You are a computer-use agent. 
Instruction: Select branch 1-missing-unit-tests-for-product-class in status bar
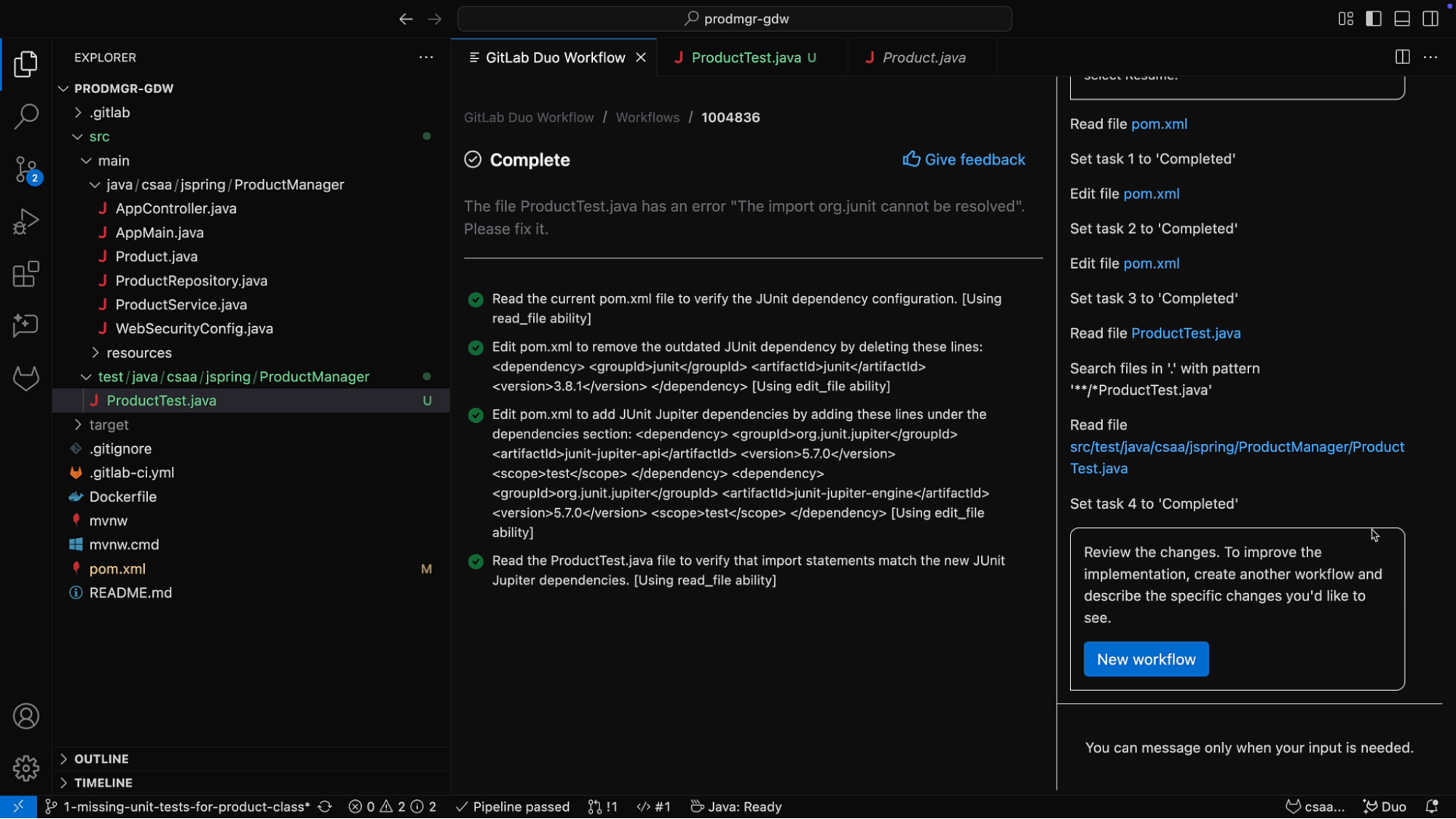pos(178,807)
